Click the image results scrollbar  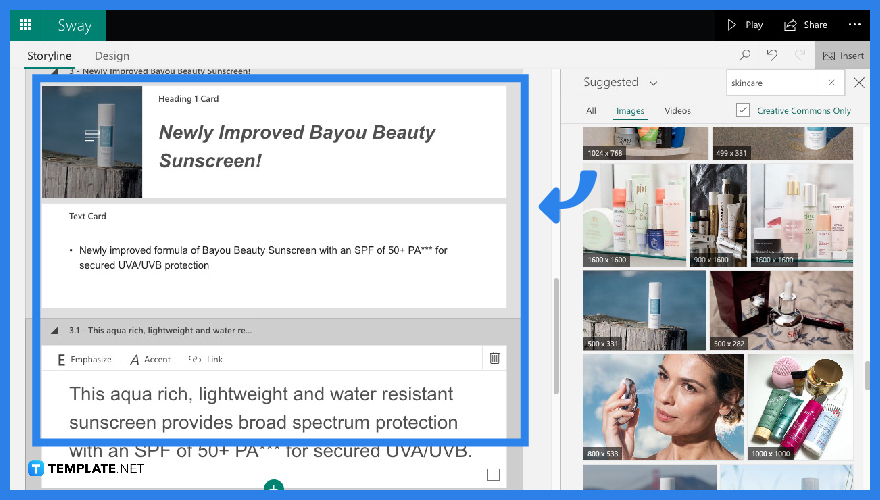click(x=867, y=375)
